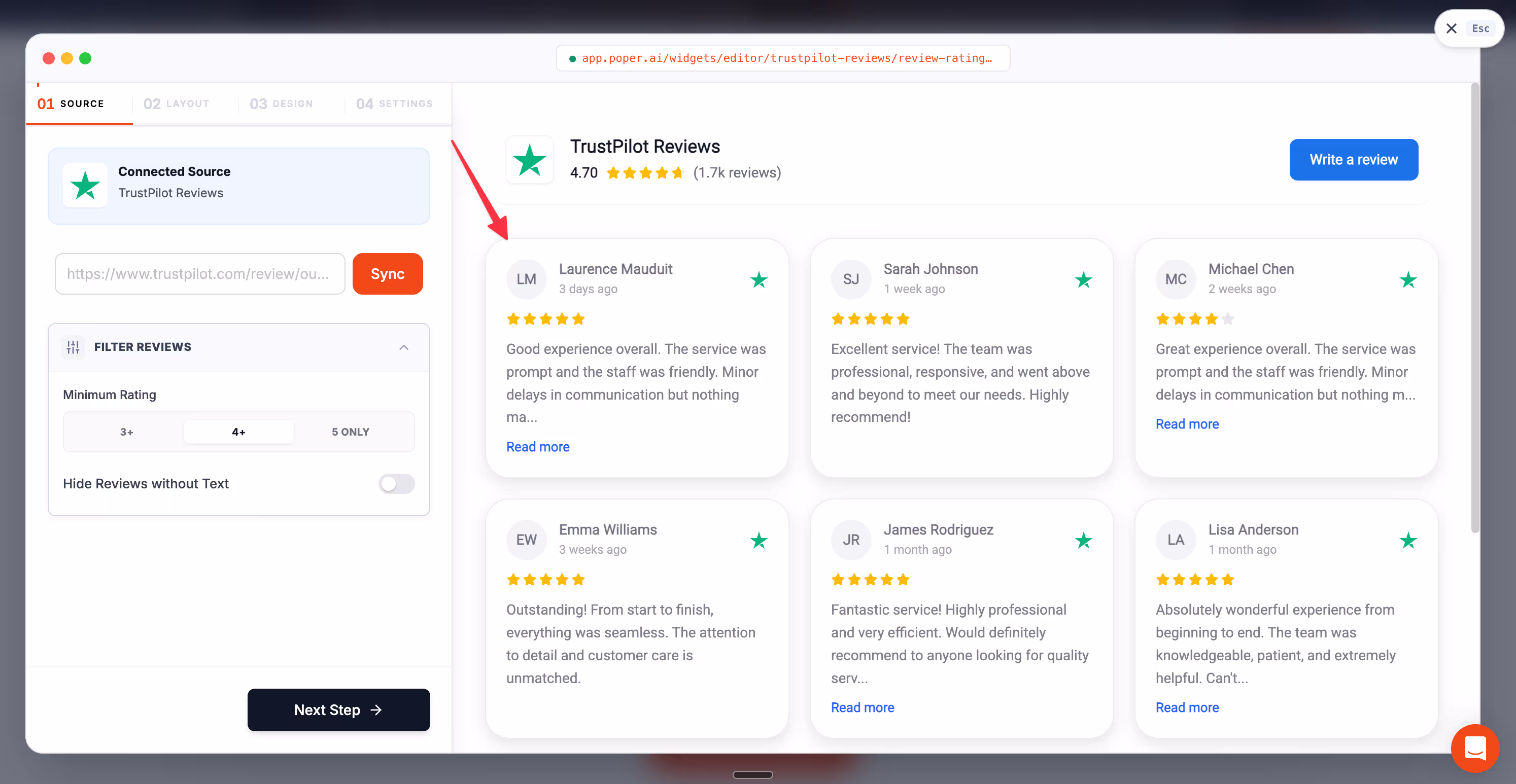Click the "James Rodriguez" reviewer name

pos(938,530)
